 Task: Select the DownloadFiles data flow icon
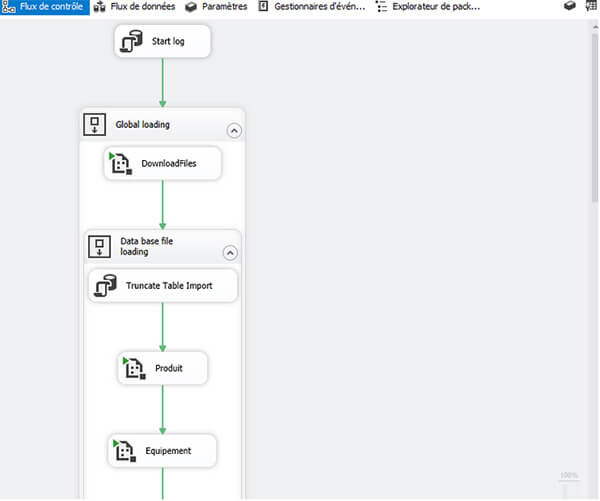(x=121, y=164)
